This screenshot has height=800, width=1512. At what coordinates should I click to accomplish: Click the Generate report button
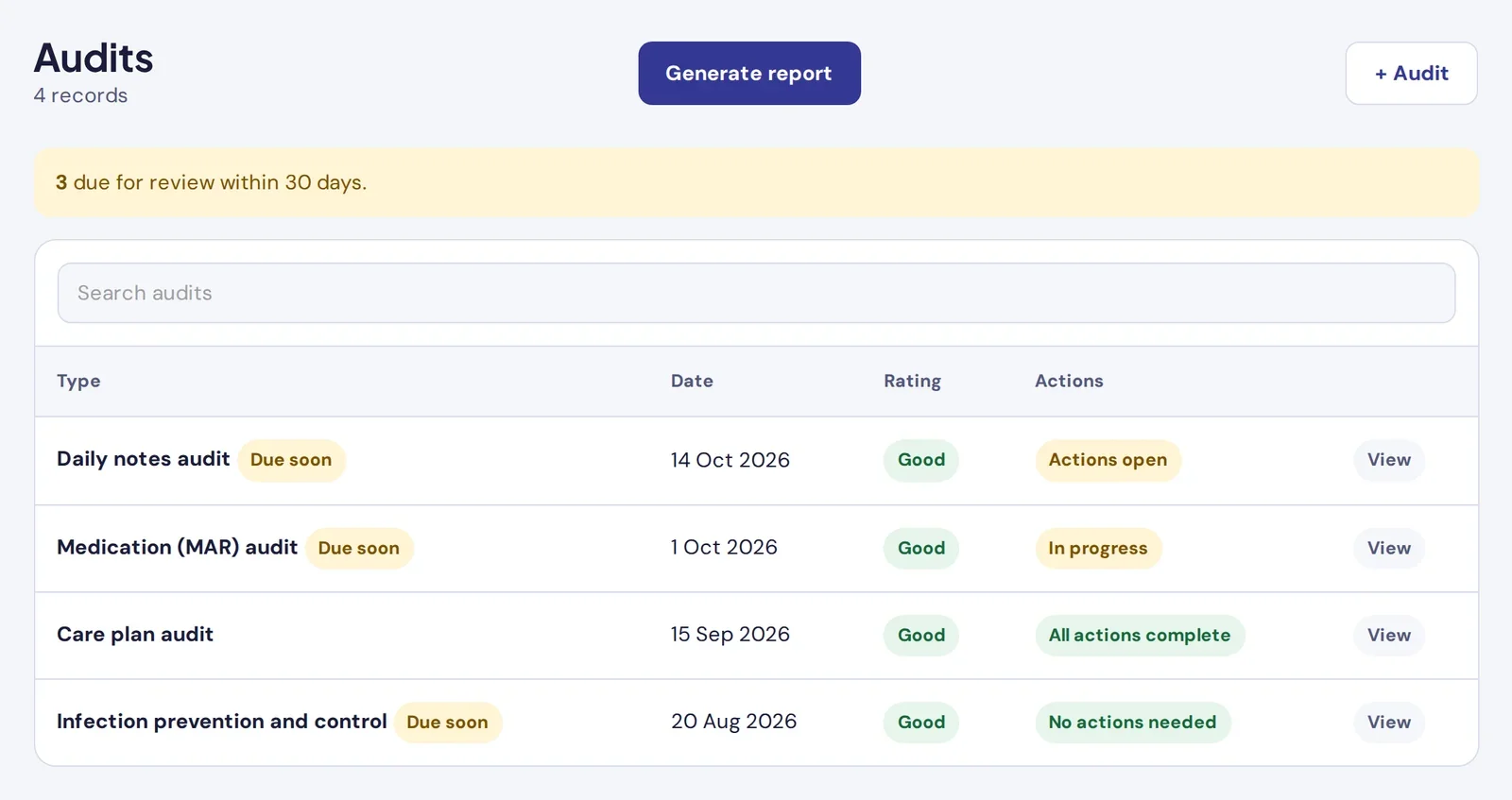pyautogui.click(x=749, y=73)
